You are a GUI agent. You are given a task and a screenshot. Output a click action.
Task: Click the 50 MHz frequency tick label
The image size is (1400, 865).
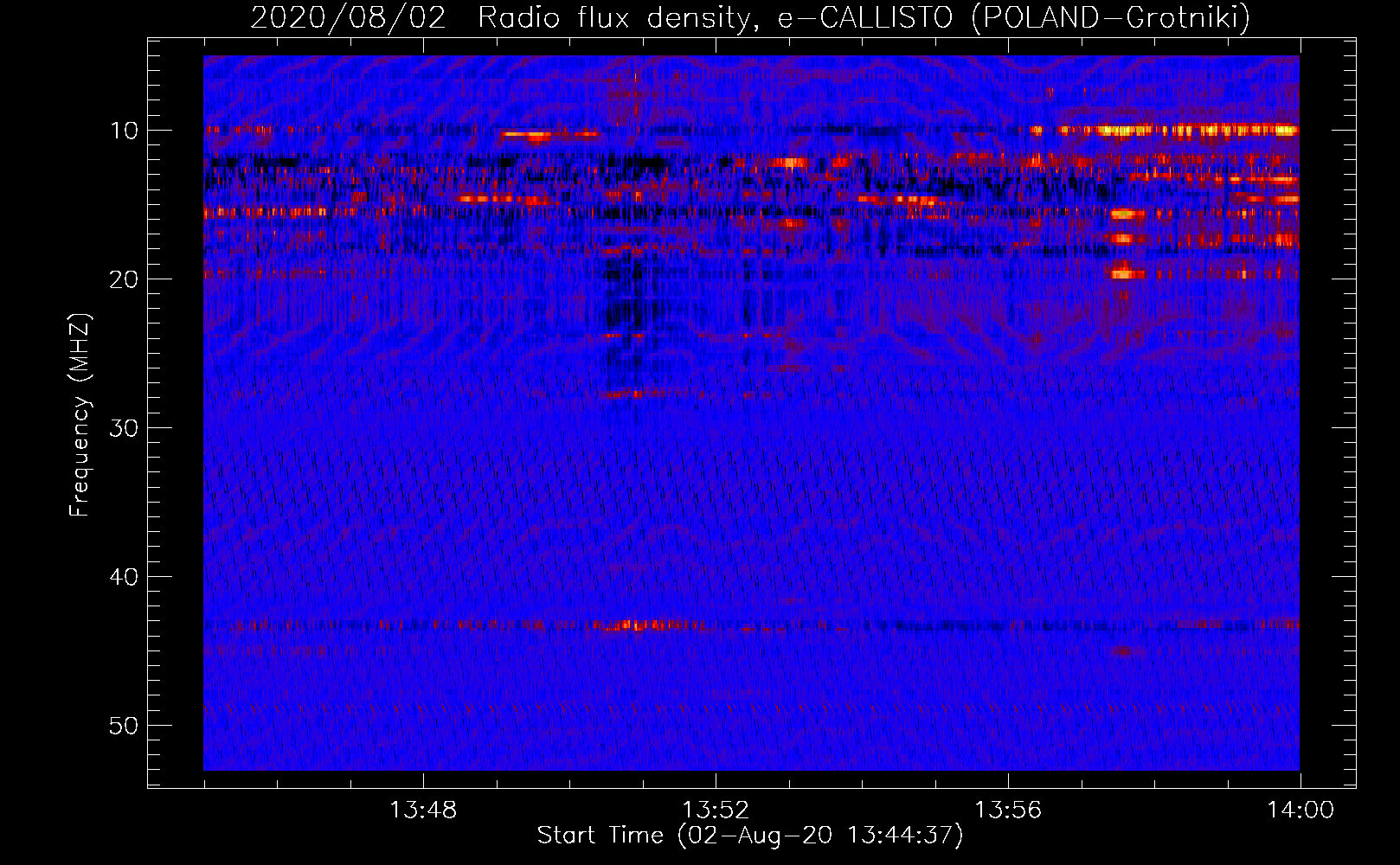pyautogui.click(x=125, y=726)
